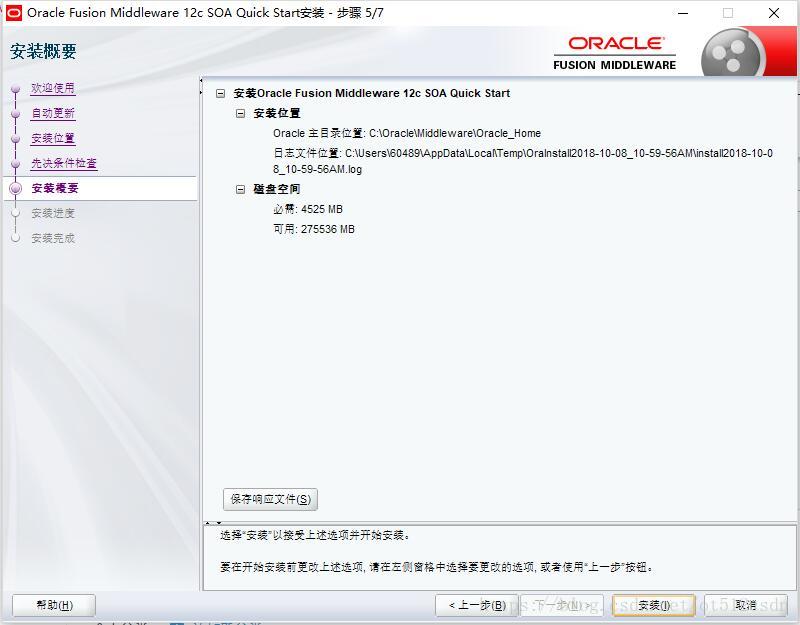Open the 欢迎使用 step link
The width and height of the screenshot is (800, 625).
tap(53, 88)
